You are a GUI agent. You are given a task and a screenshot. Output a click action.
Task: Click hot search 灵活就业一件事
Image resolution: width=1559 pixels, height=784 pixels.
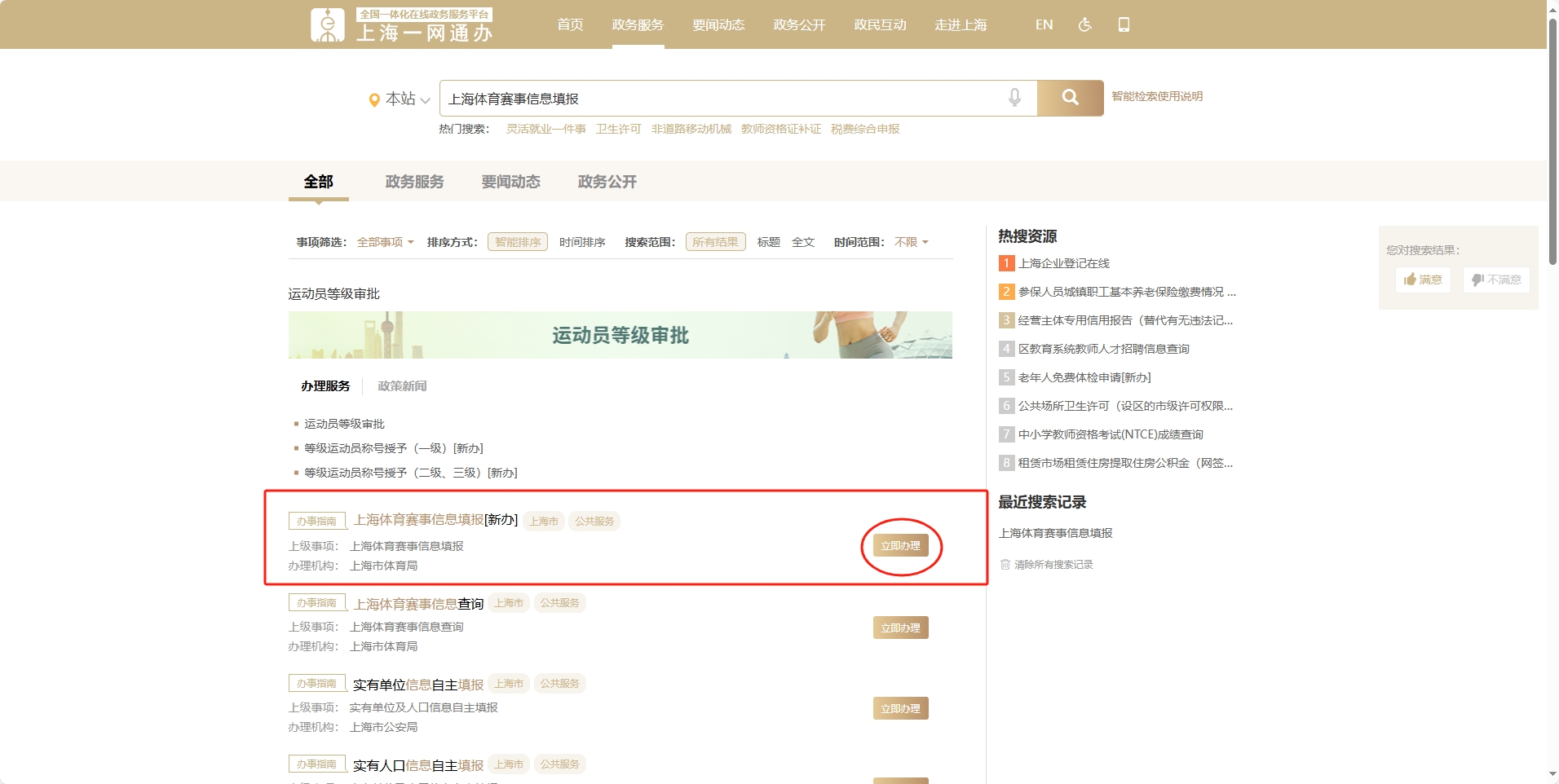(x=545, y=129)
